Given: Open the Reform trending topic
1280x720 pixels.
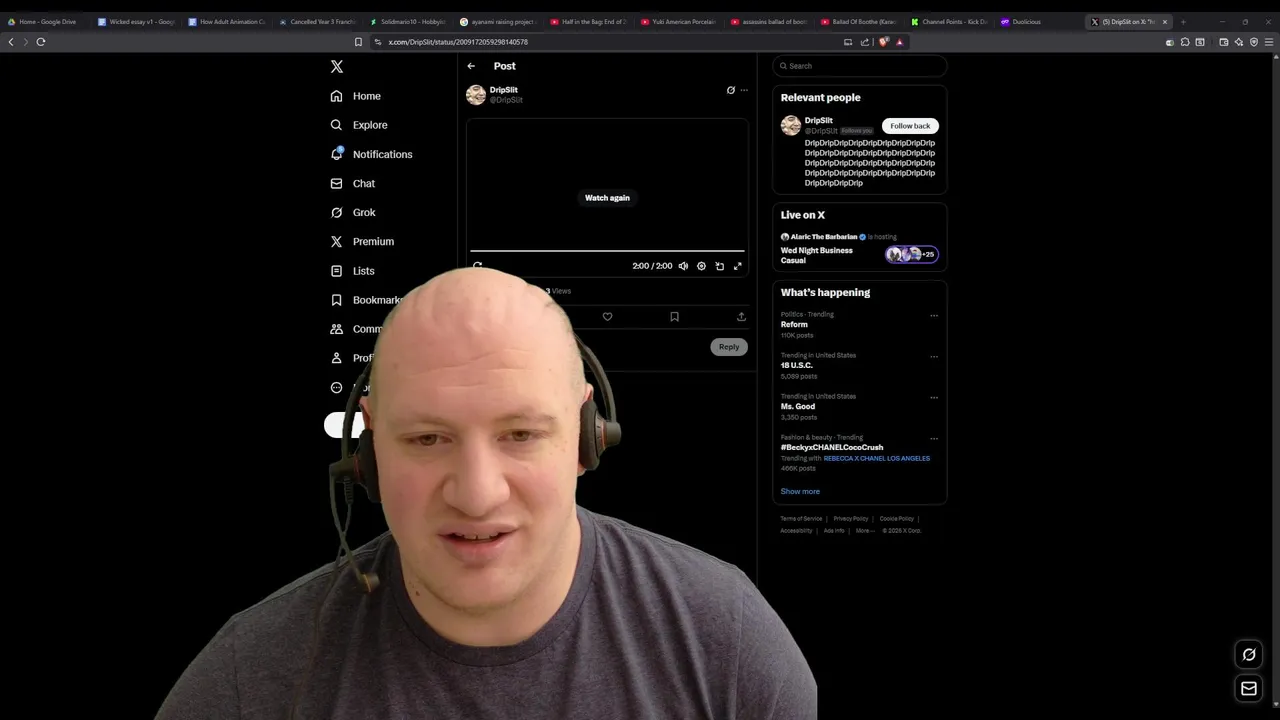Looking at the screenshot, I should [x=794, y=325].
